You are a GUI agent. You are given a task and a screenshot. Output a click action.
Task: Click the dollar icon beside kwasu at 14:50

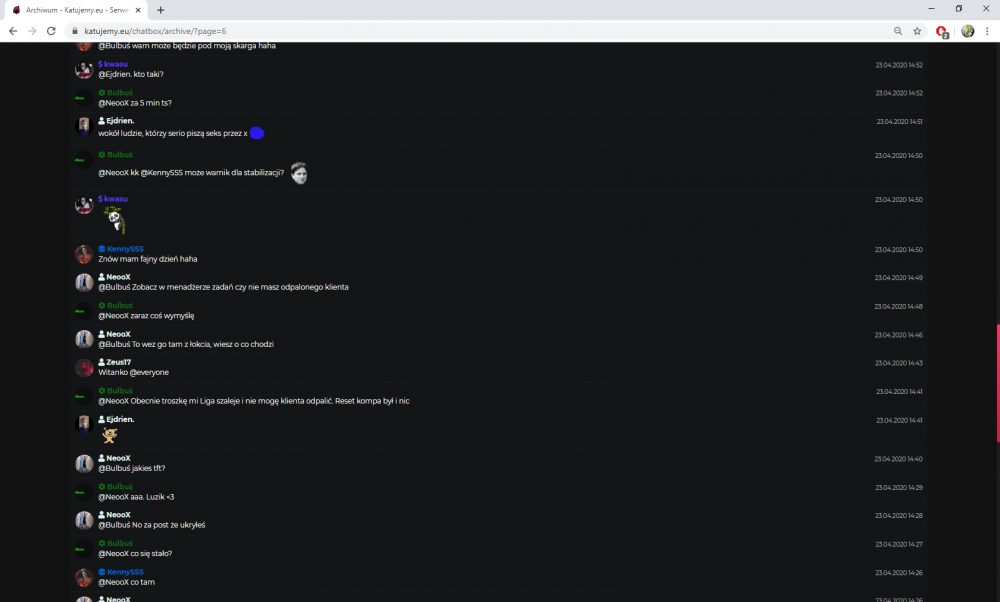point(100,199)
